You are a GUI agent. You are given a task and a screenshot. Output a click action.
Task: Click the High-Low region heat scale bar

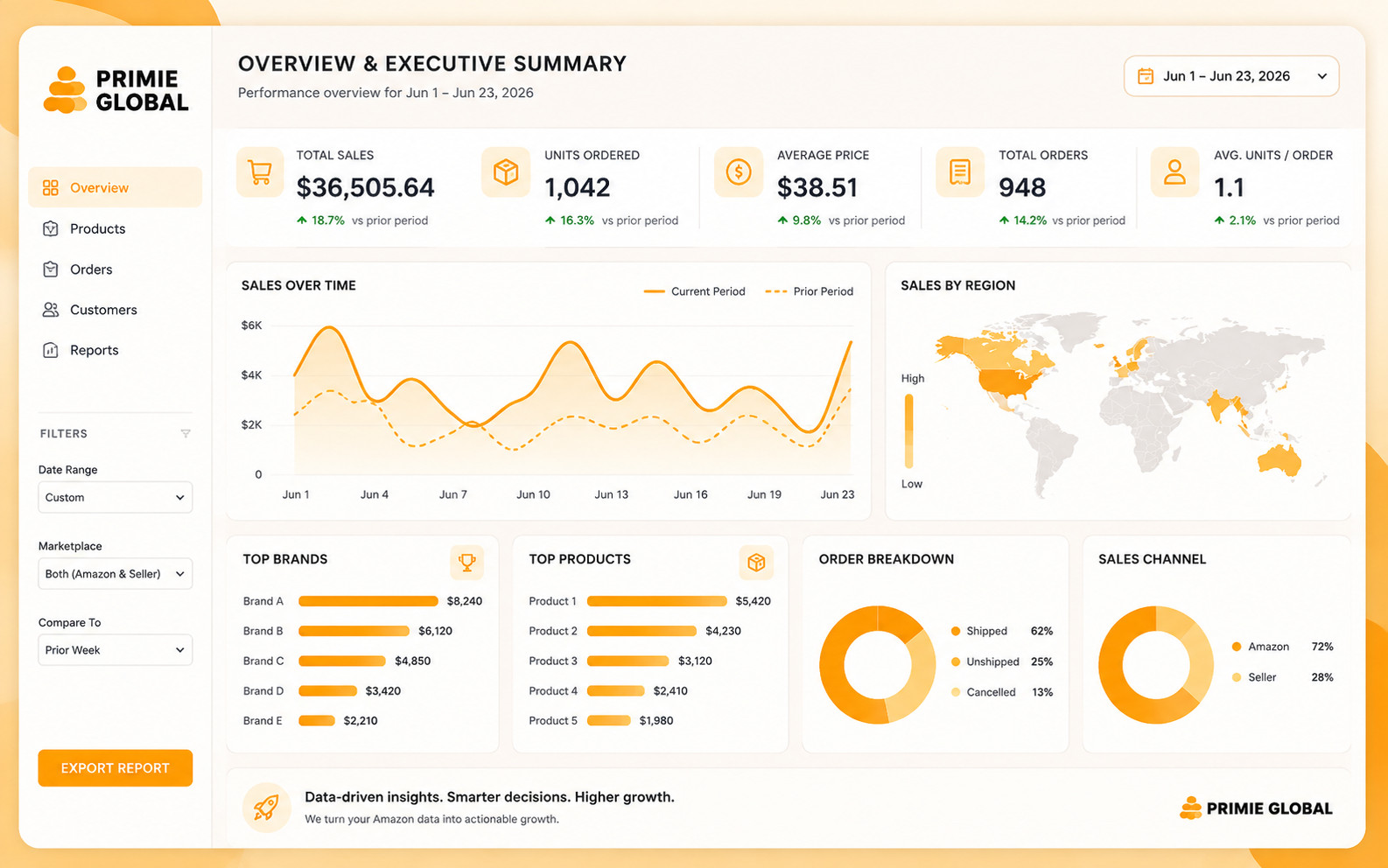pyautogui.click(x=909, y=431)
